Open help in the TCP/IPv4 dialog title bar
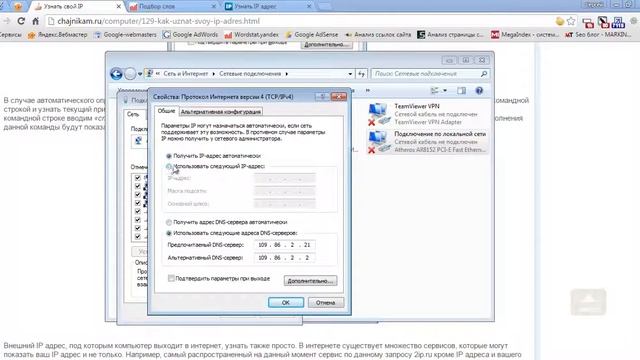This screenshot has width=640, height=360. click(322, 97)
